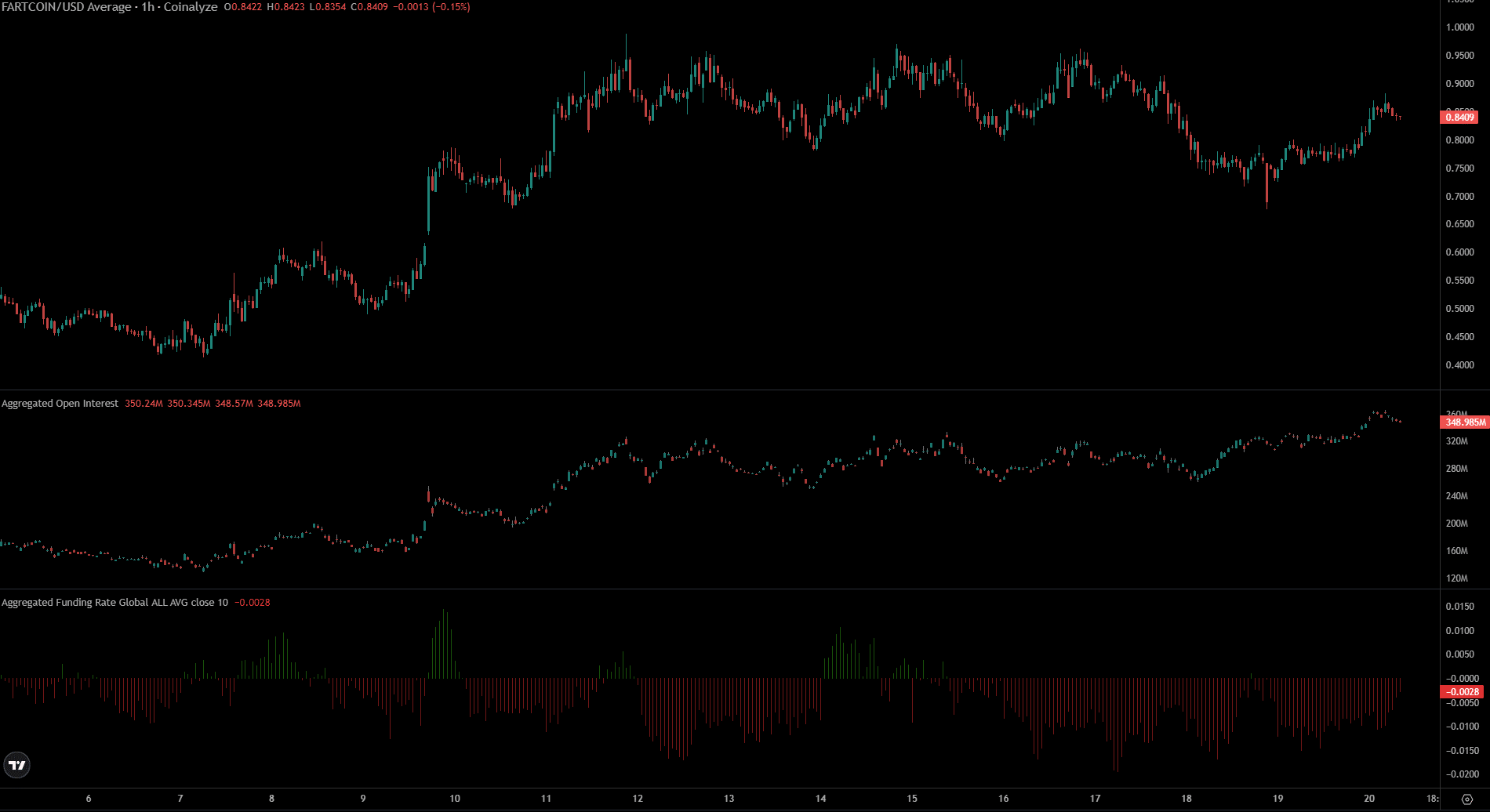The width and height of the screenshot is (1490, 812).
Task: Click the 0.4500 price axis label
Action: (1459, 337)
